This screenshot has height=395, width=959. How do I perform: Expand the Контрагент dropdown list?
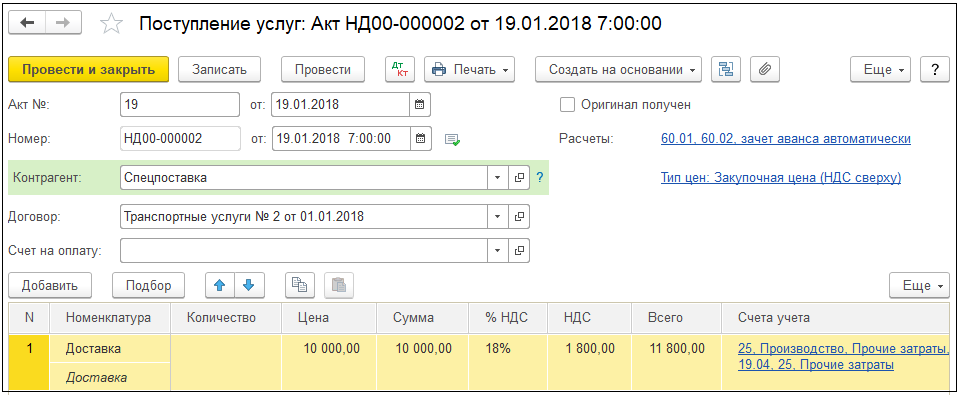pyautogui.click(x=497, y=178)
